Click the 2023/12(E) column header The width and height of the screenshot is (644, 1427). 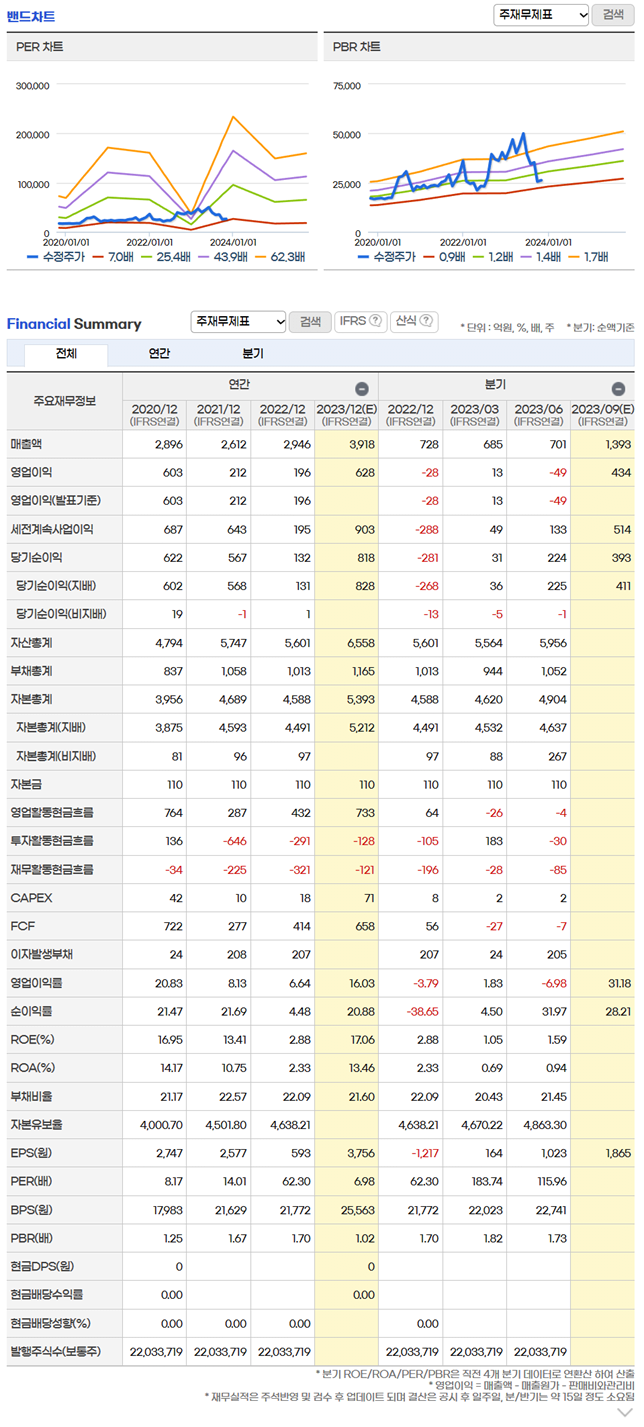pos(346,414)
